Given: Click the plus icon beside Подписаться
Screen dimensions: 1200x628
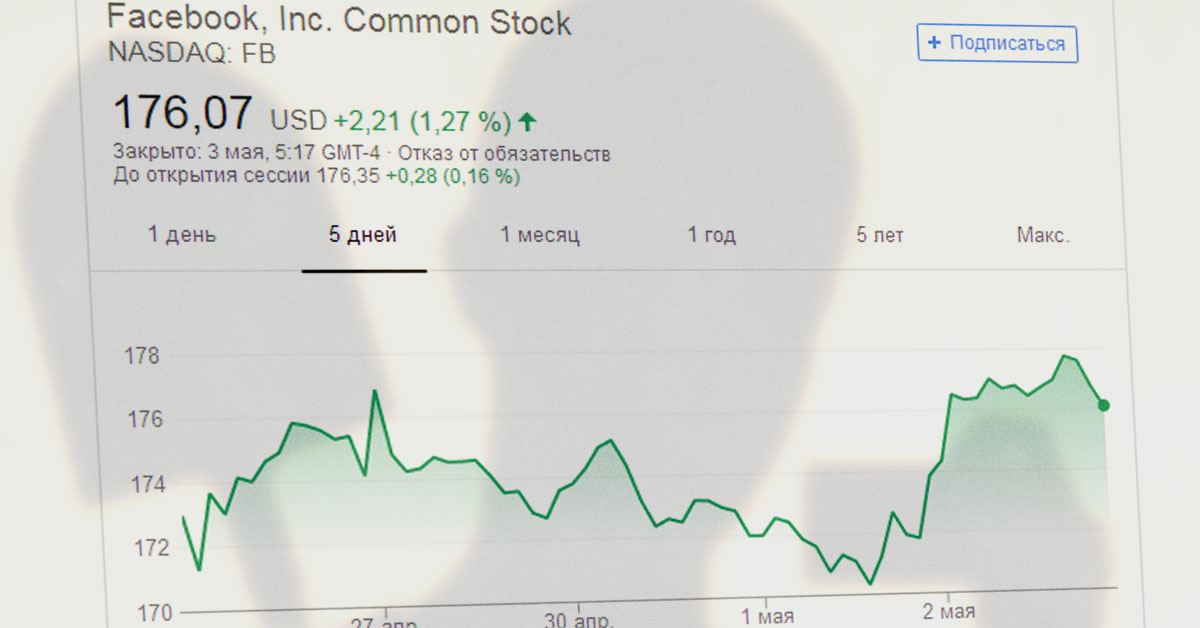Looking at the screenshot, I should pos(934,43).
